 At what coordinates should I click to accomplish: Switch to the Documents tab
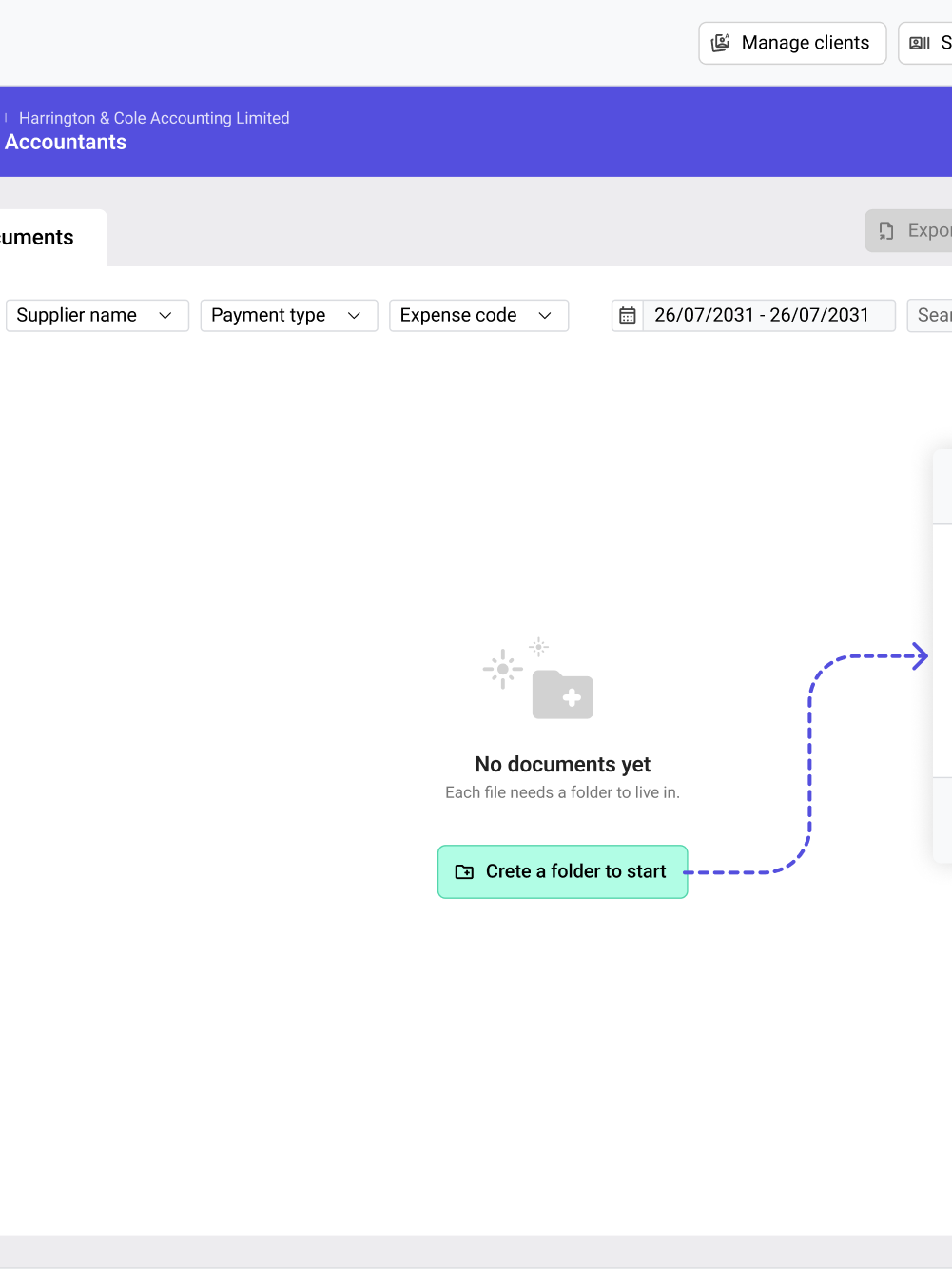(38, 238)
